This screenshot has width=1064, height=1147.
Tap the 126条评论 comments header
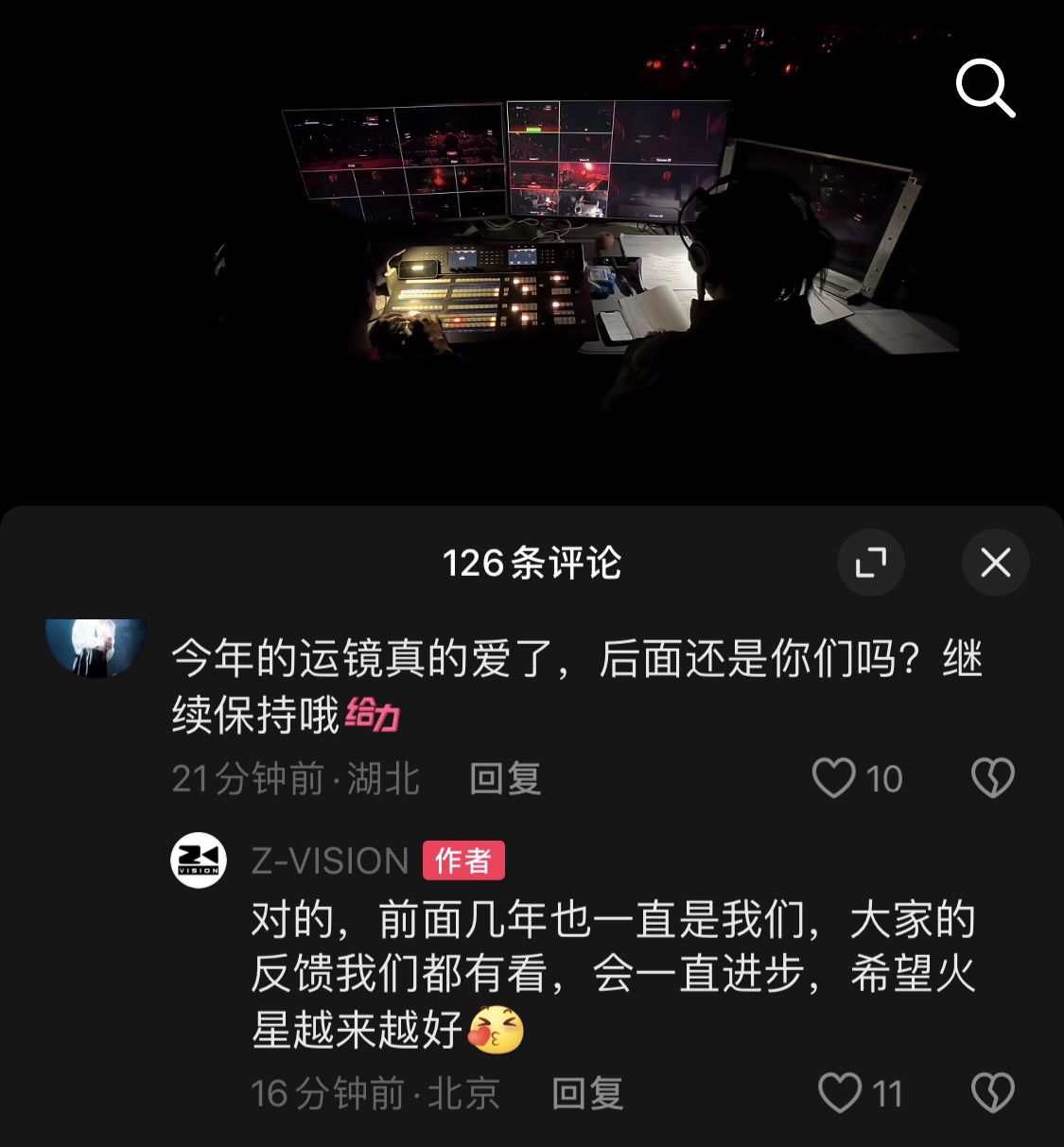pyautogui.click(x=532, y=563)
